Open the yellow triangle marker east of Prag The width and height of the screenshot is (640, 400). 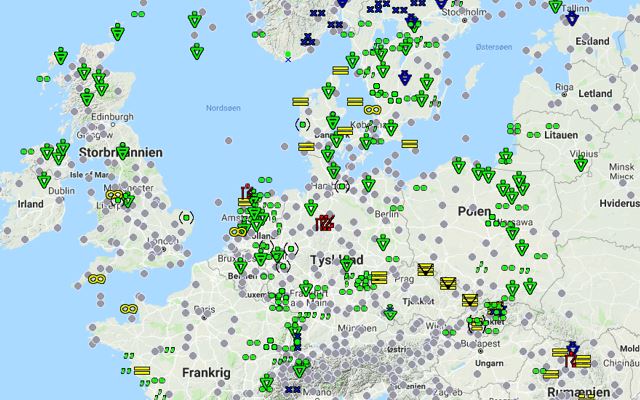click(425, 270)
